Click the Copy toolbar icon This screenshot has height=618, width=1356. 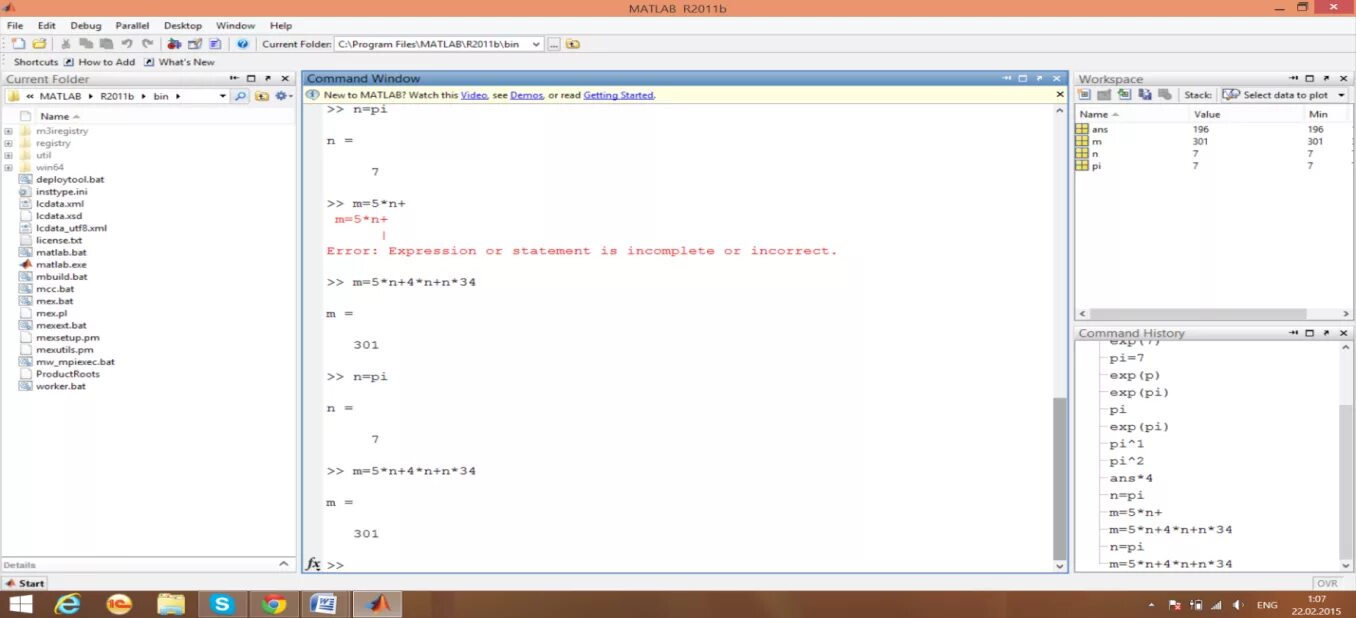[86, 44]
